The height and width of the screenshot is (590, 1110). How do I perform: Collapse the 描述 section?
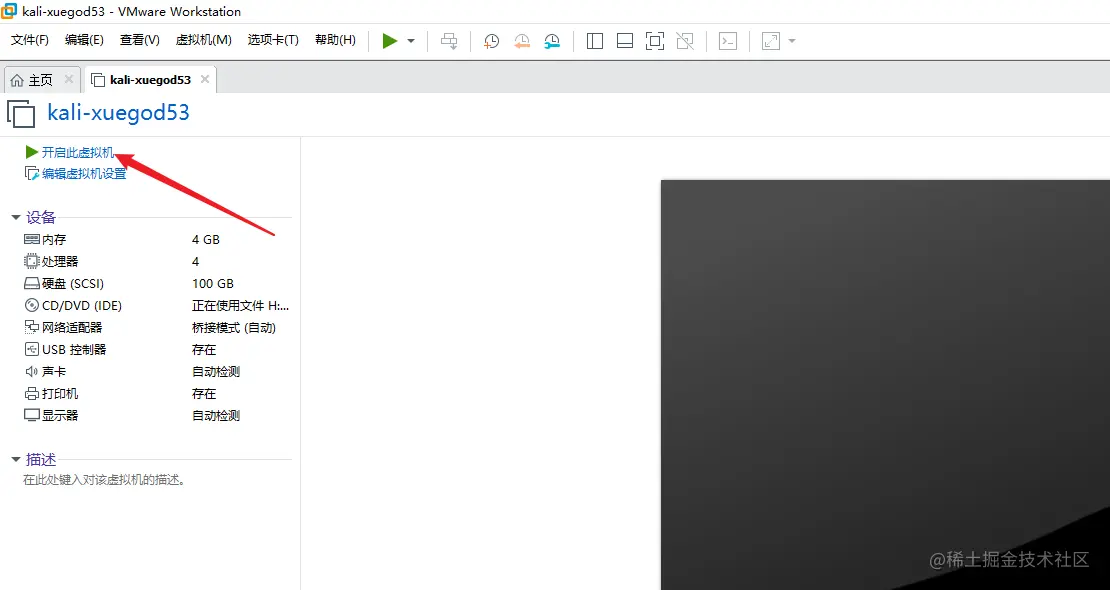16,460
